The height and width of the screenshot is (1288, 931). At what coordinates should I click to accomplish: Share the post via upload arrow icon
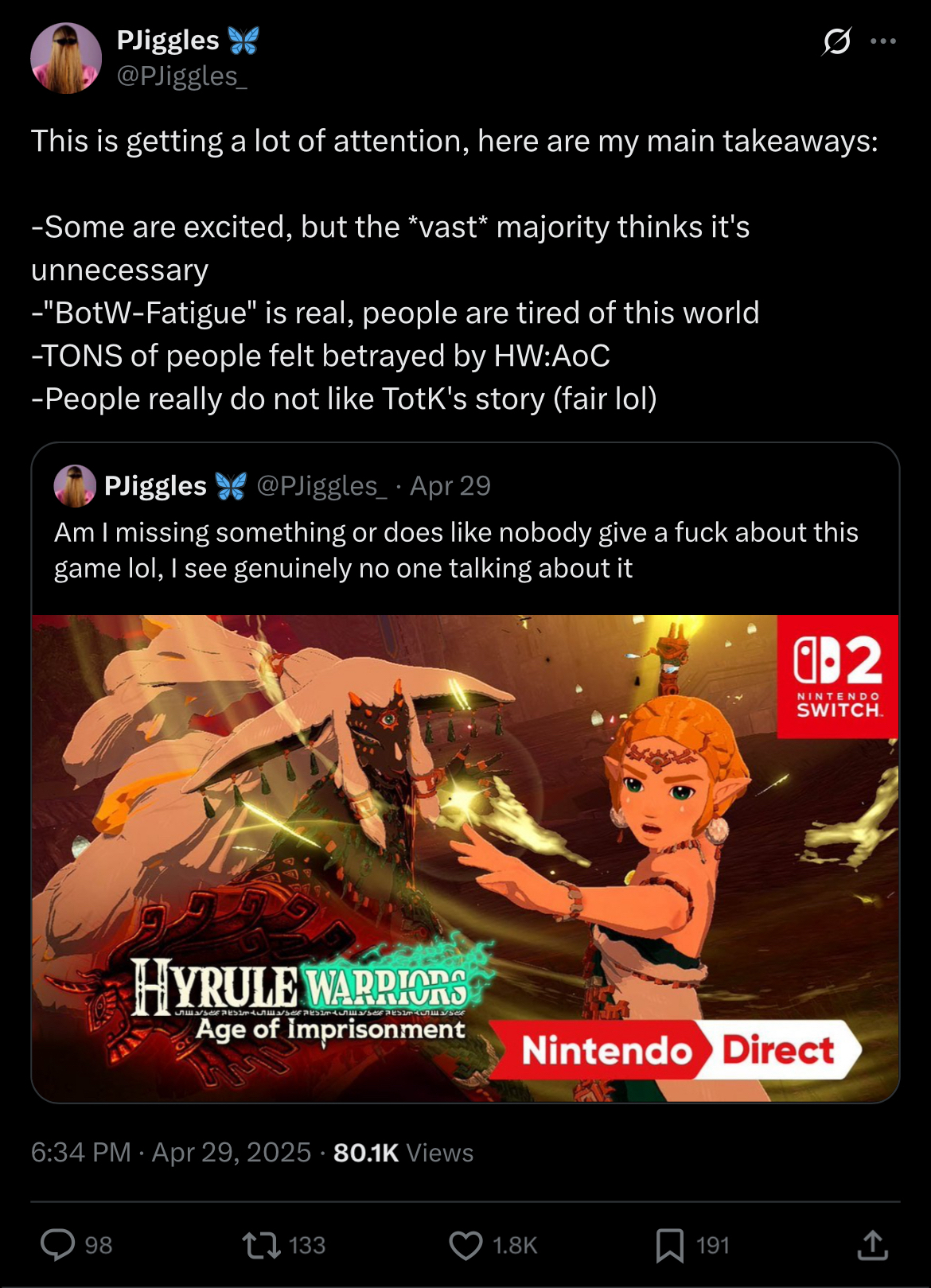tap(872, 1245)
